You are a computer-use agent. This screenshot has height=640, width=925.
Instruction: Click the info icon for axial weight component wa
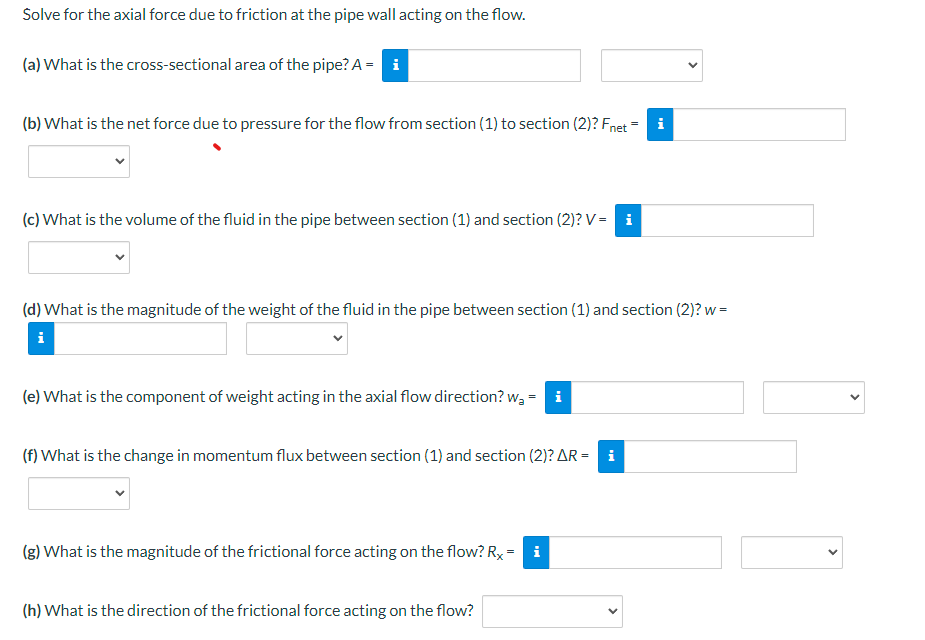(557, 397)
